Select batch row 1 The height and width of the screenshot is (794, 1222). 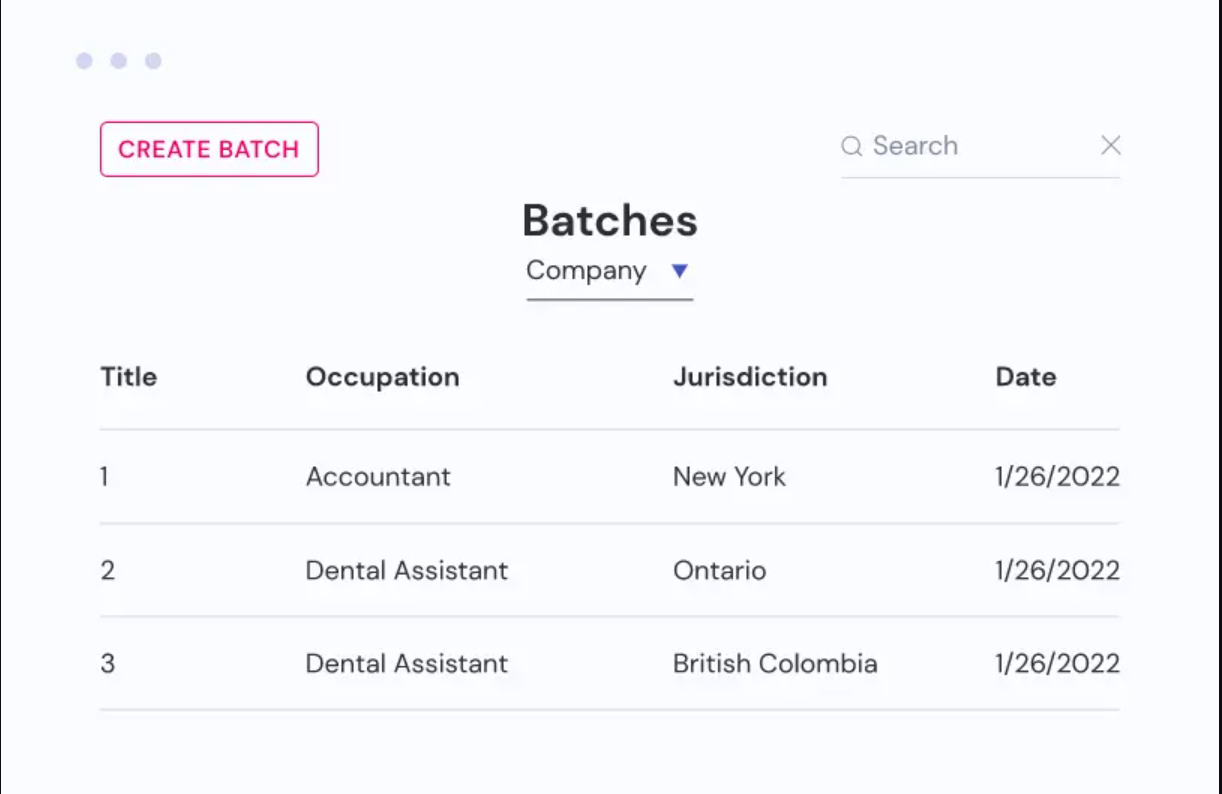coord(104,476)
